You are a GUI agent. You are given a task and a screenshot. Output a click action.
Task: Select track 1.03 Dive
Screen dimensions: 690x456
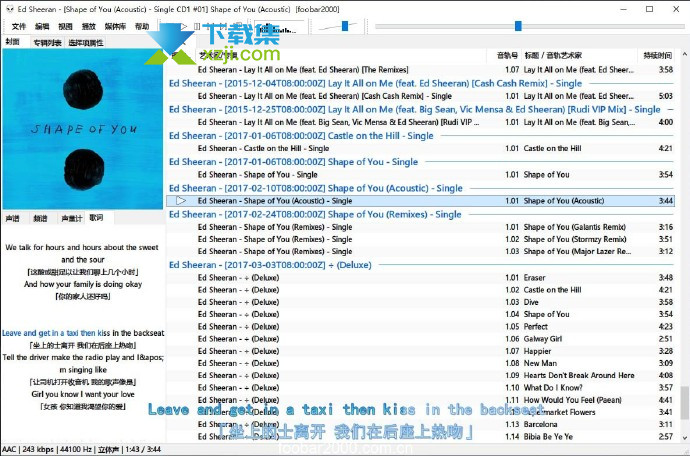point(420,302)
